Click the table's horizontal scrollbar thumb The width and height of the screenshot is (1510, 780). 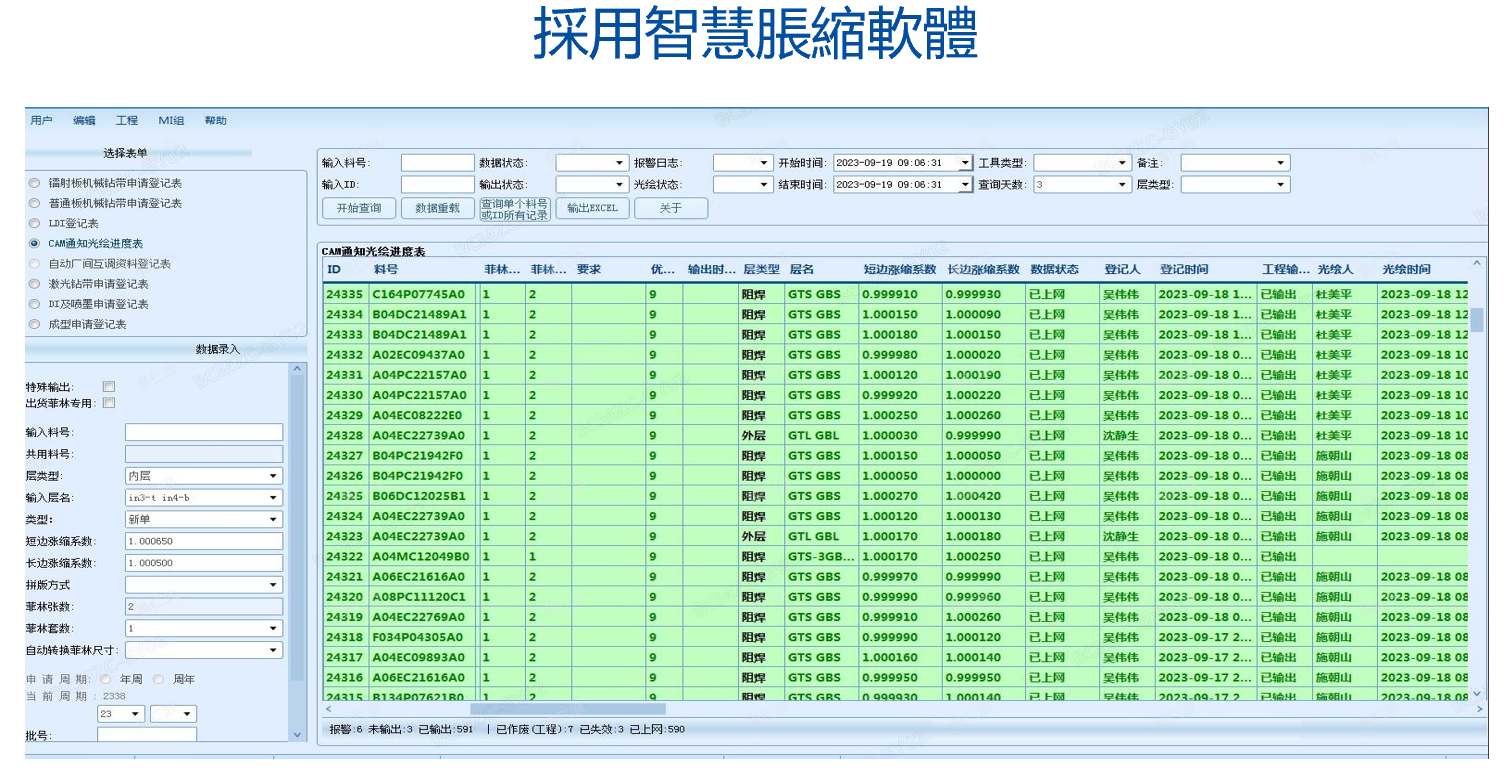[567, 709]
